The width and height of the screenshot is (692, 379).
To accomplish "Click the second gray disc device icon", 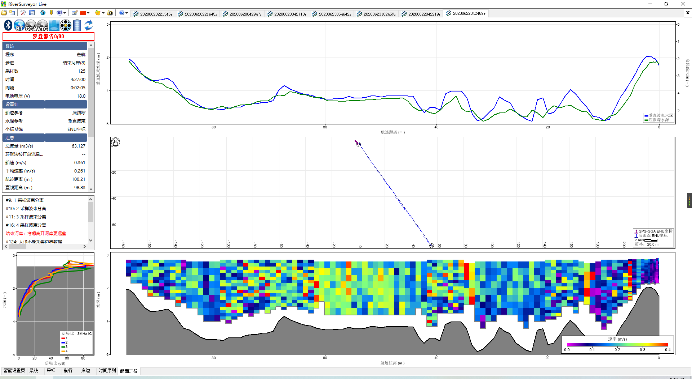I will (x=42, y=25).
